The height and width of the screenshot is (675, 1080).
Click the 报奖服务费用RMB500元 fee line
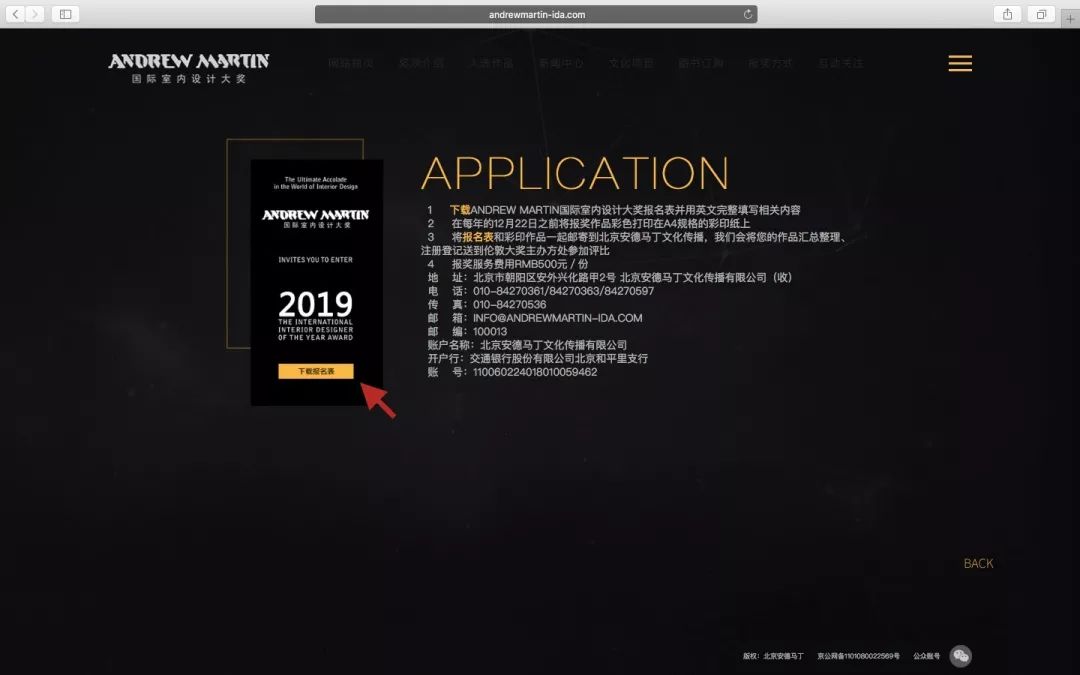(520, 264)
